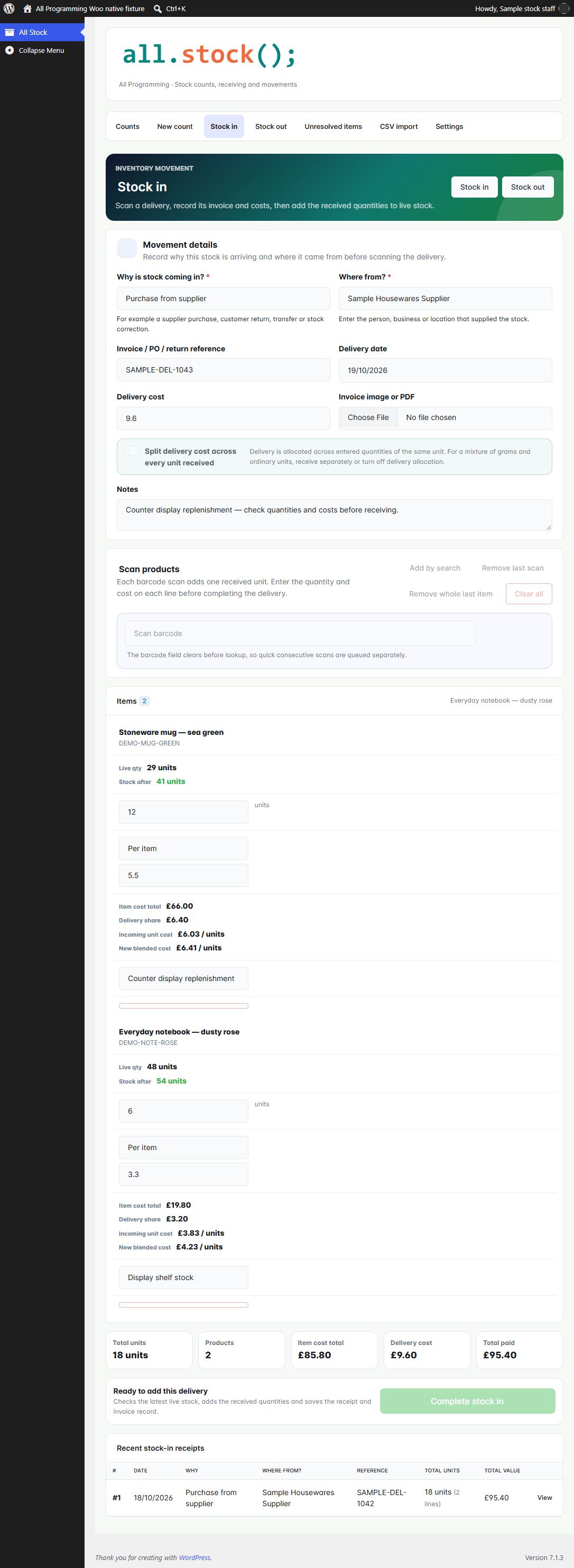Open the WordPress logo menu
The width and height of the screenshot is (574, 1568).
point(9,8)
